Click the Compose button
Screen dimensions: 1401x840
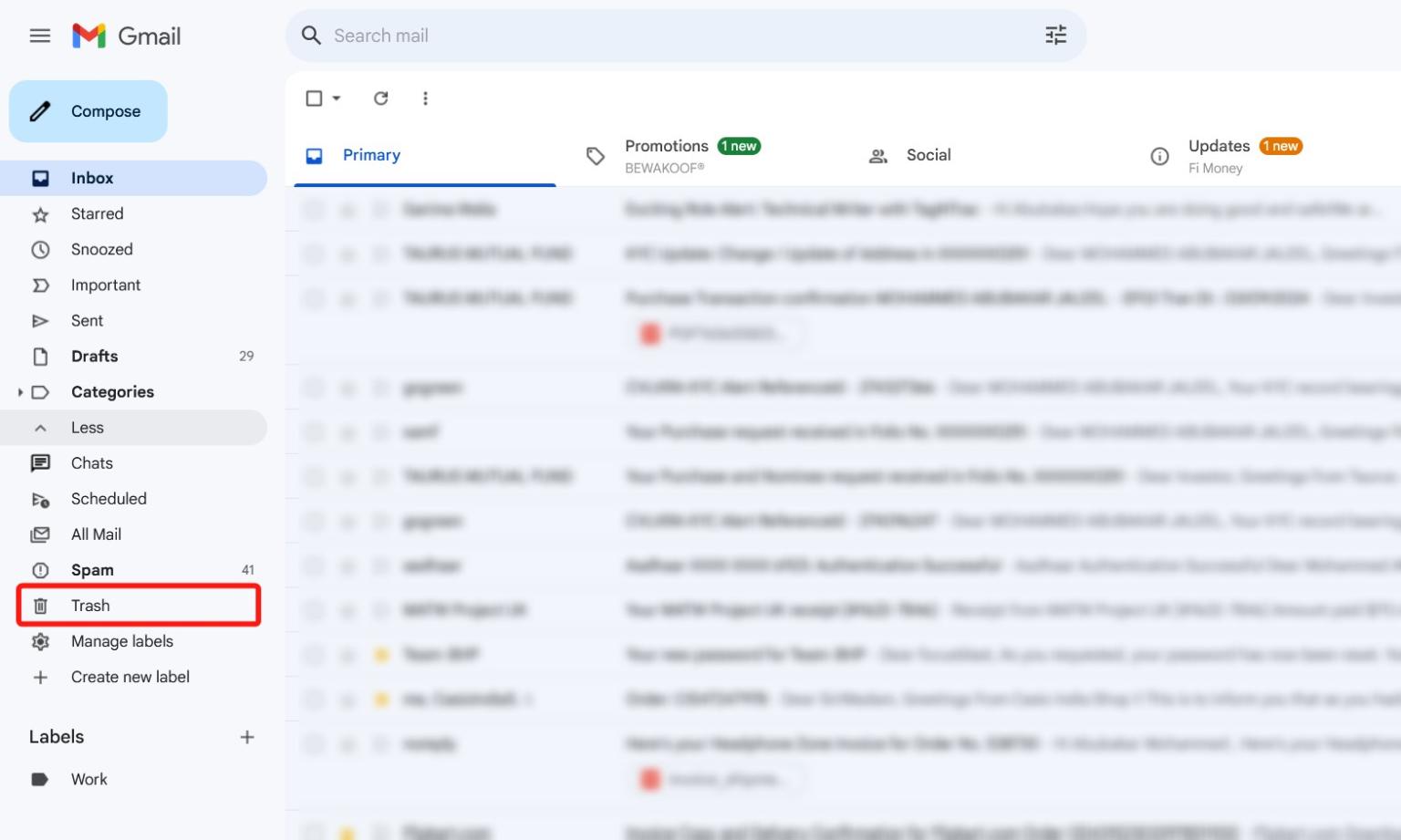click(x=88, y=110)
